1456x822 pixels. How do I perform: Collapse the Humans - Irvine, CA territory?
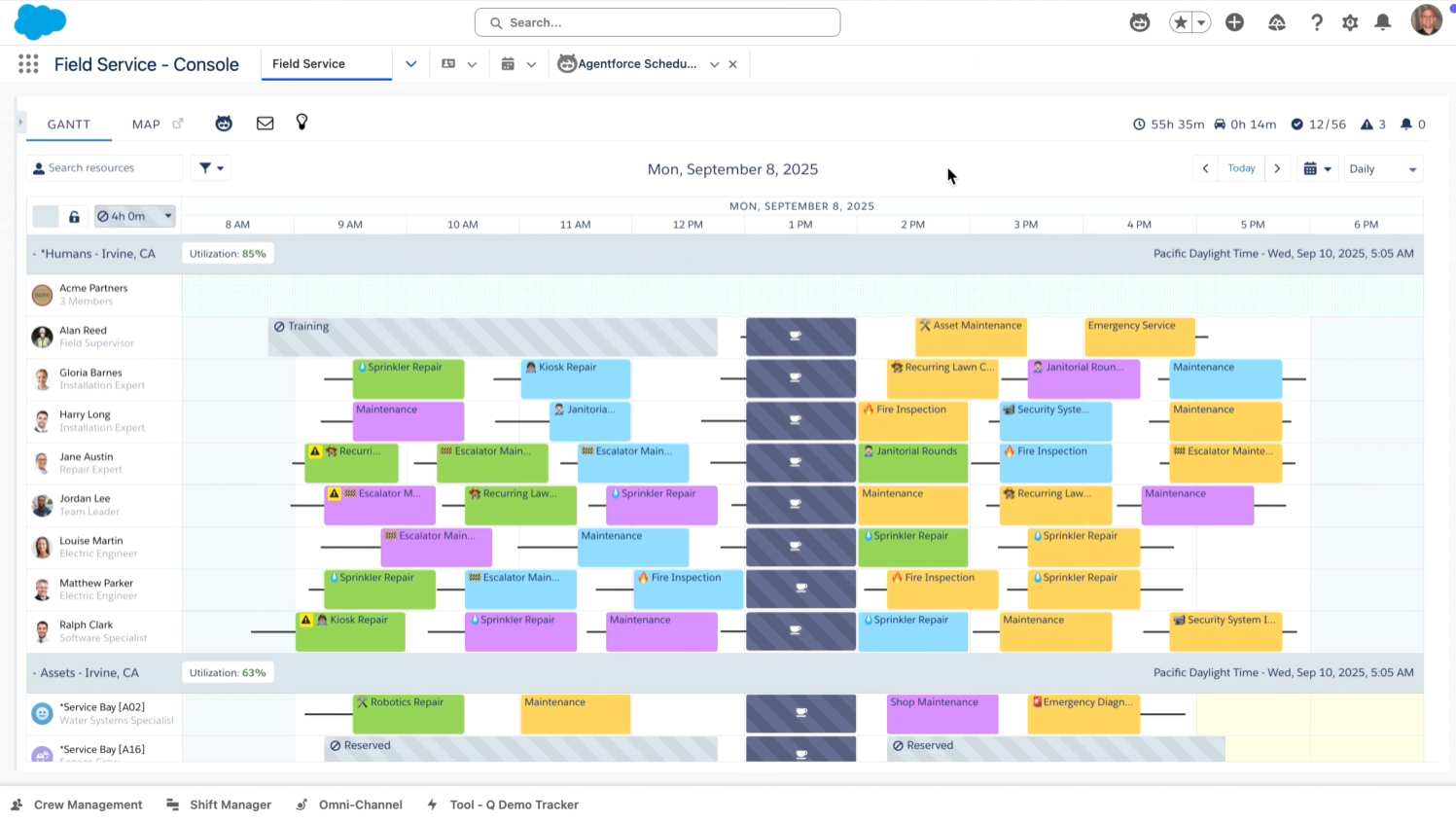click(x=34, y=254)
